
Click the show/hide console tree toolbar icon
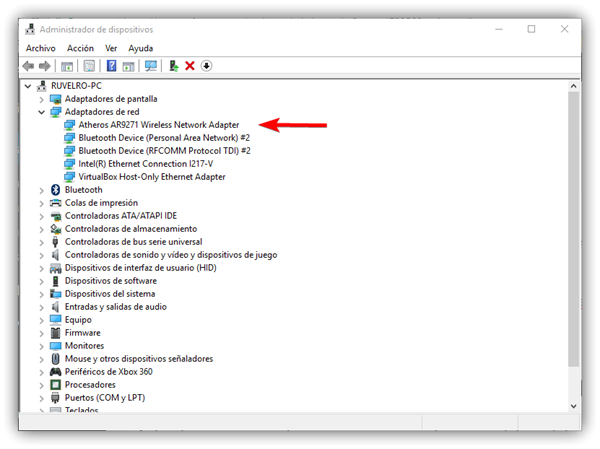click(67, 66)
